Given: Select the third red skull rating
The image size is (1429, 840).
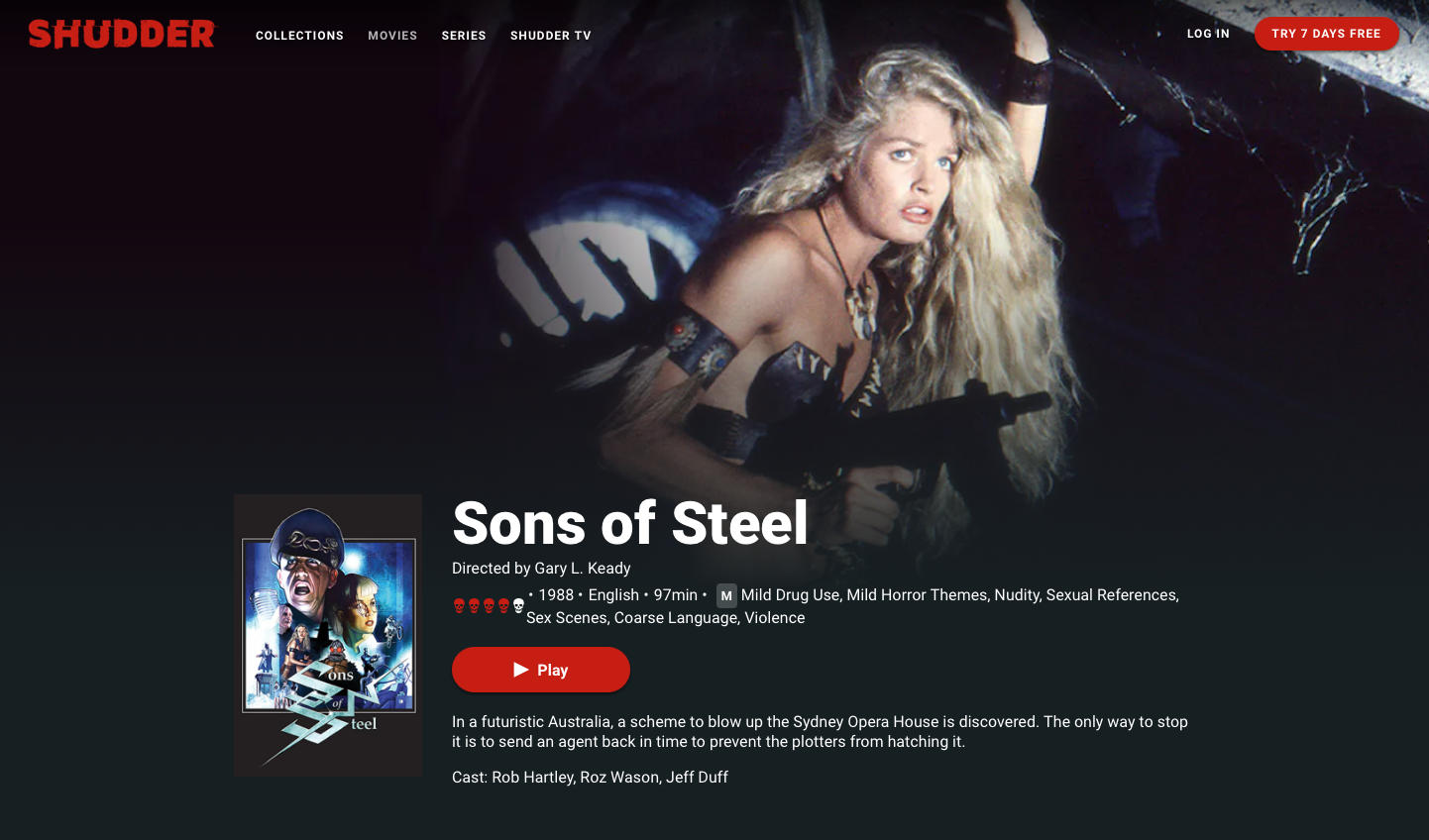Looking at the screenshot, I should (x=489, y=605).
